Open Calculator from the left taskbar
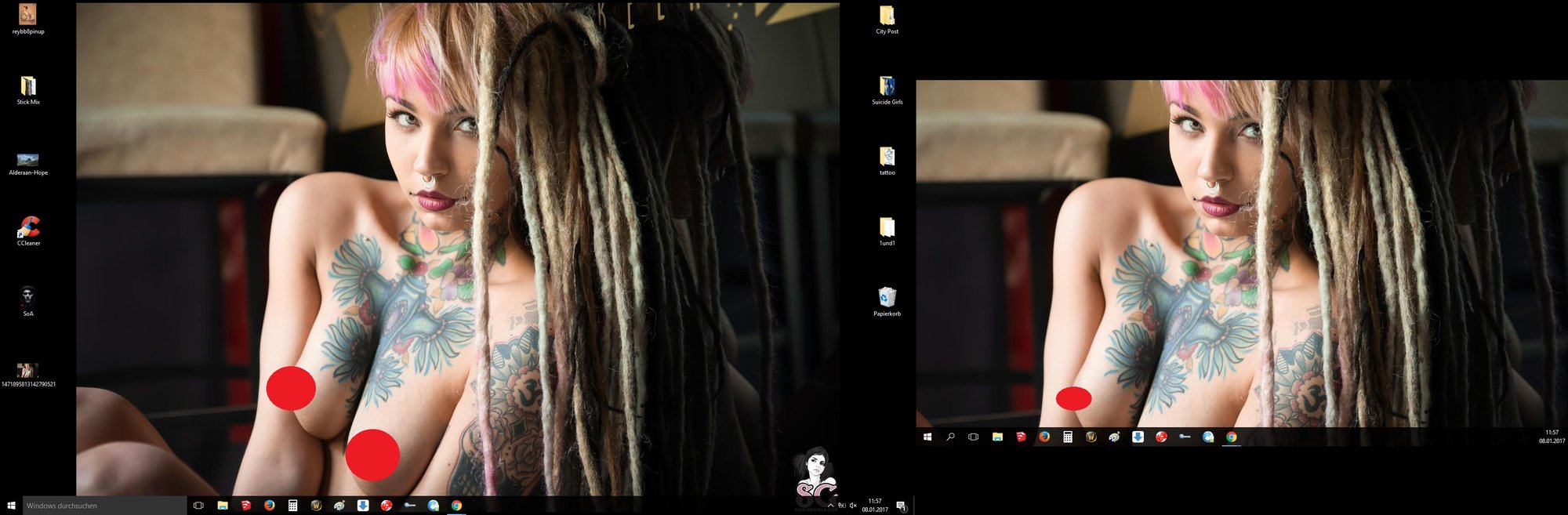The width and height of the screenshot is (1568, 515). coord(292,506)
